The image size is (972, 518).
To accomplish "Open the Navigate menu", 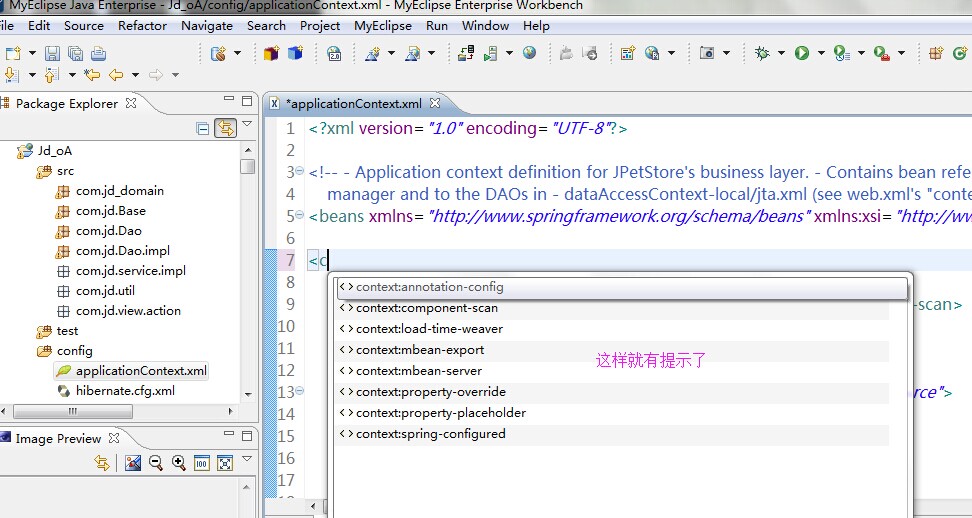I will click(x=207, y=25).
